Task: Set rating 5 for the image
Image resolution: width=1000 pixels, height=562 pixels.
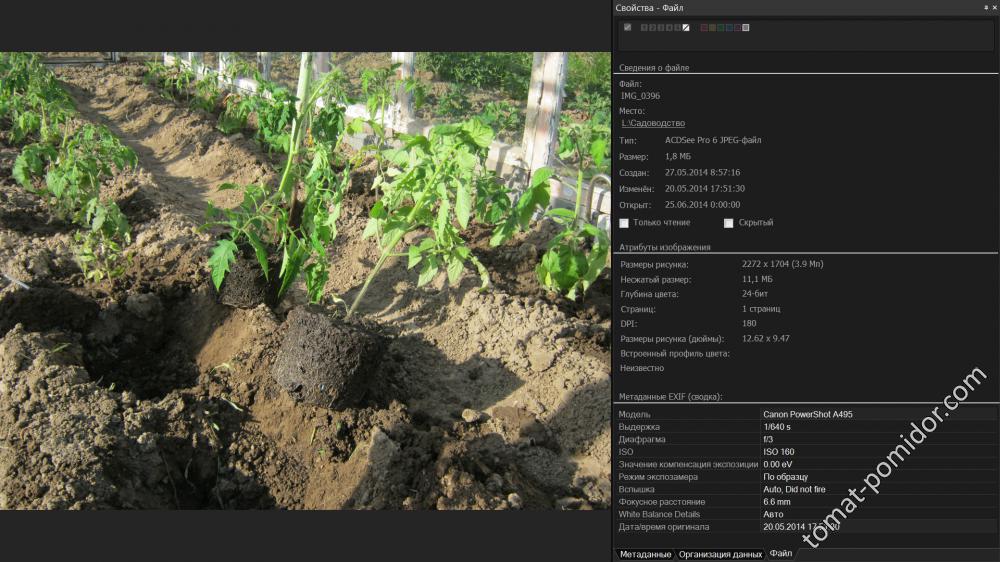Action: [x=677, y=27]
